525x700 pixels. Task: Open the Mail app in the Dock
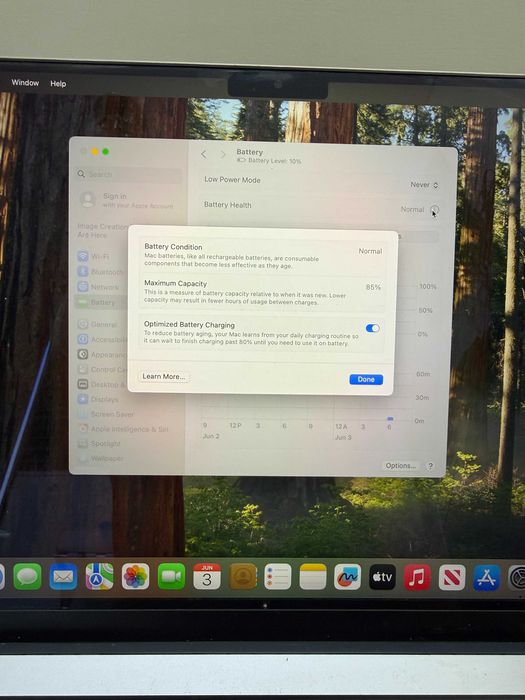pyautogui.click(x=63, y=576)
